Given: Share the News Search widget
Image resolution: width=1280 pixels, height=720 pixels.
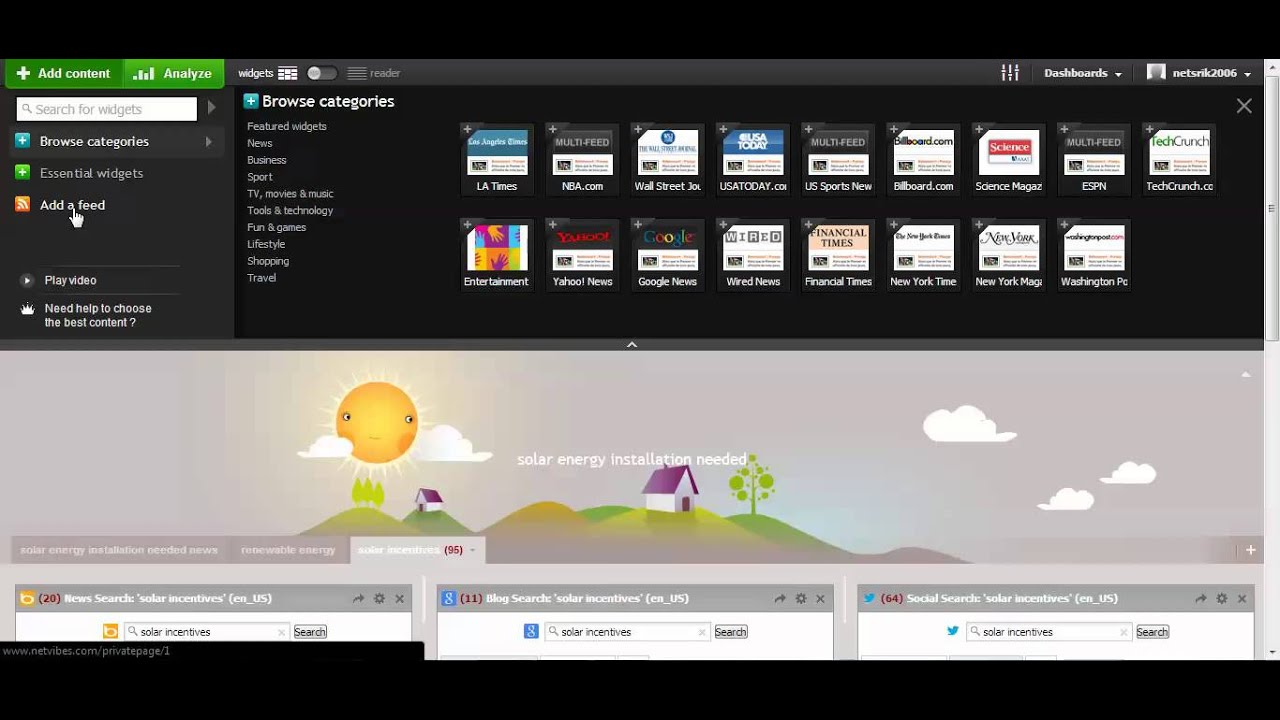Looking at the screenshot, I should (358, 598).
